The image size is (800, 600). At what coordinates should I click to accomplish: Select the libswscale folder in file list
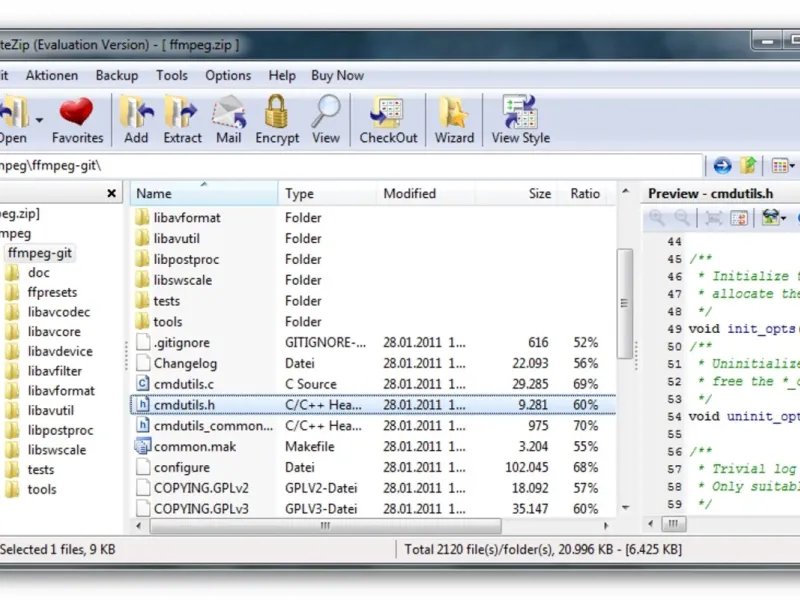click(x=373, y=280)
